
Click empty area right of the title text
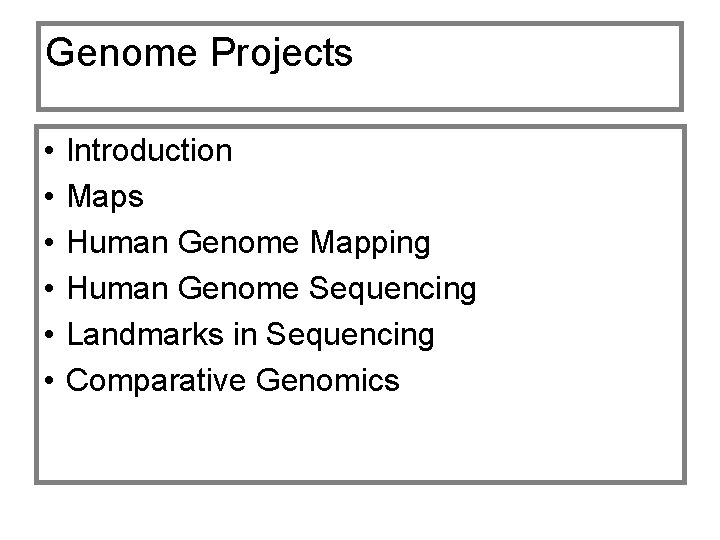coord(520,60)
